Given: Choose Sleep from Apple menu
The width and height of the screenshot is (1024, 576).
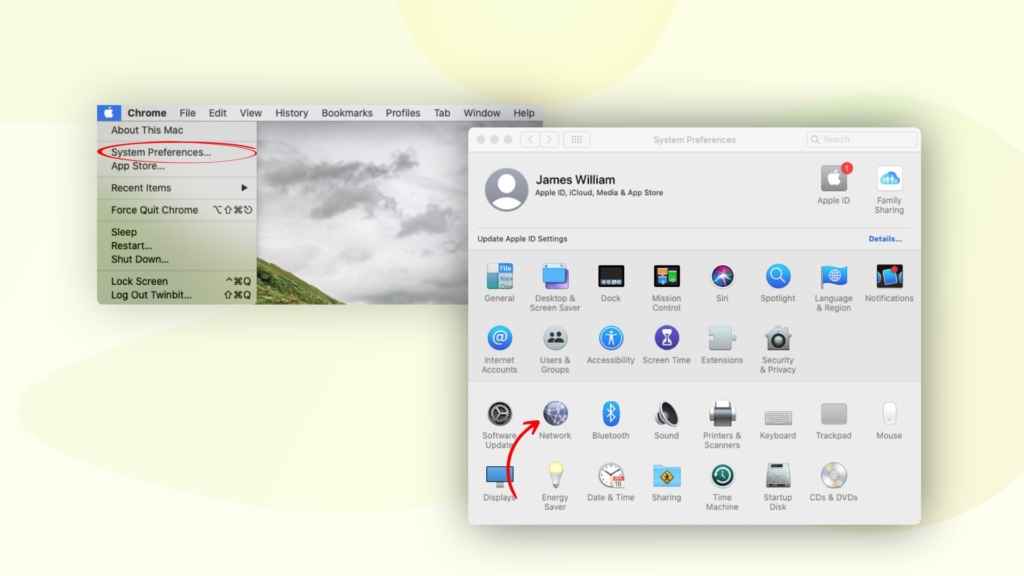Looking at the screenshot, I should click(177, 232).
